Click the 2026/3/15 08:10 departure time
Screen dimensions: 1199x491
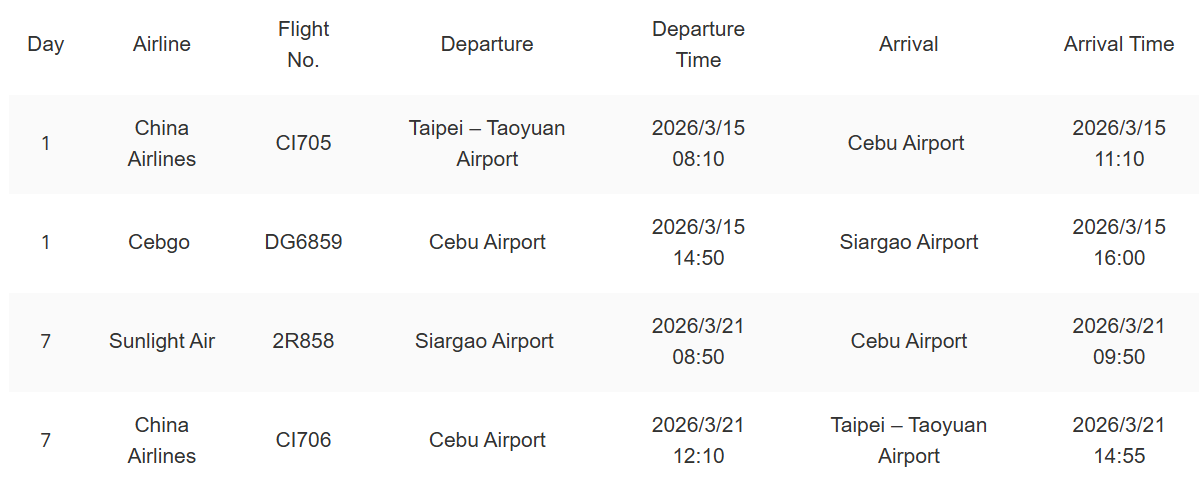tap(698, 143)
